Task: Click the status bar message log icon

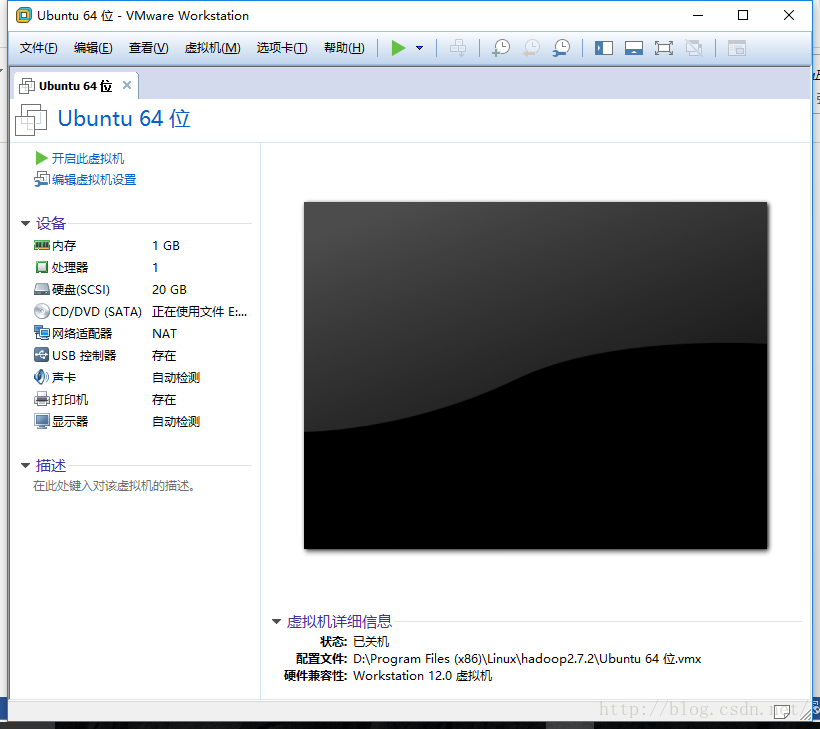Action: [x=782, y=711]
